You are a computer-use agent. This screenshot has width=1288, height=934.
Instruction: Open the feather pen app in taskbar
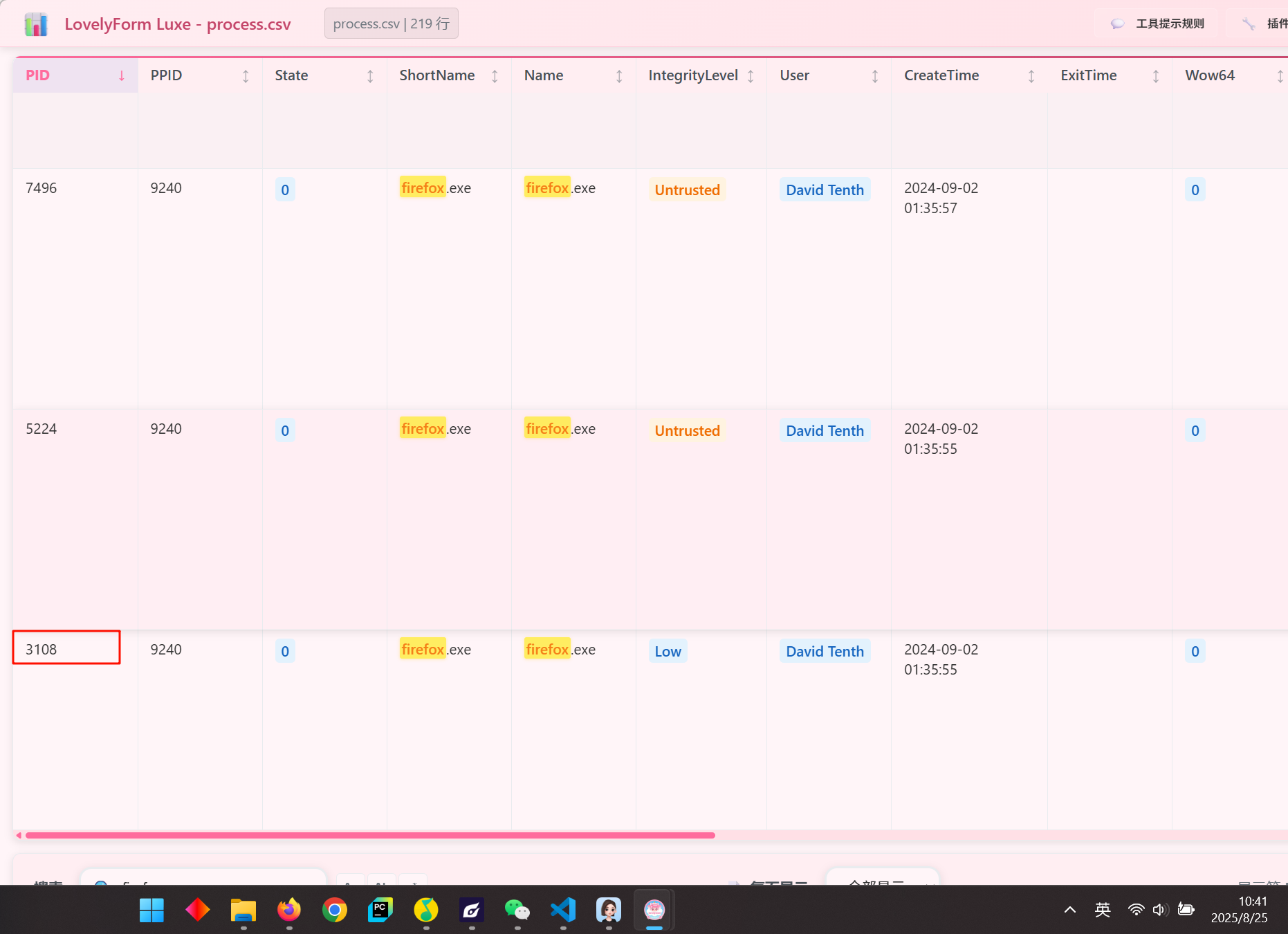[472, 910]
